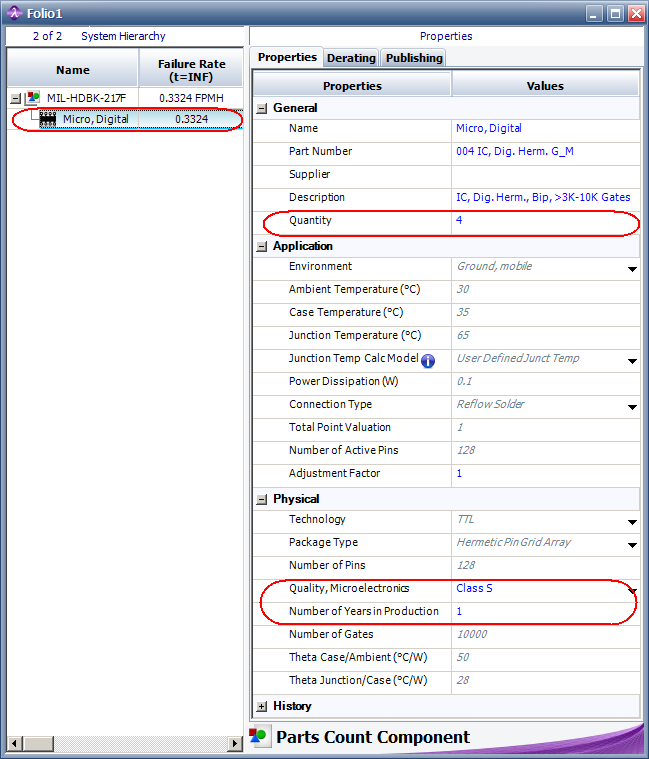649x759 pixels.
Task: Collapse the Physical properties section
Action: pyautogui.click(x=262, y=499)
